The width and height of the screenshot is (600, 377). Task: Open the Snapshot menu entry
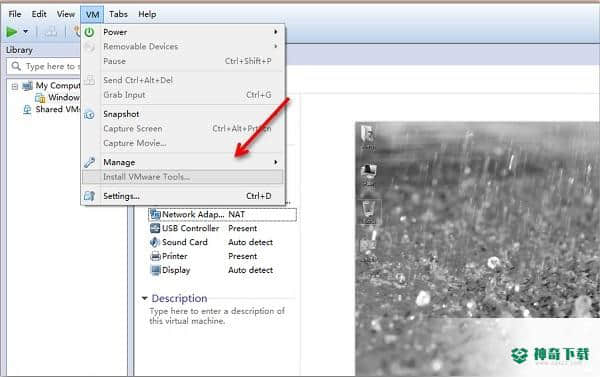click(183, 114)
